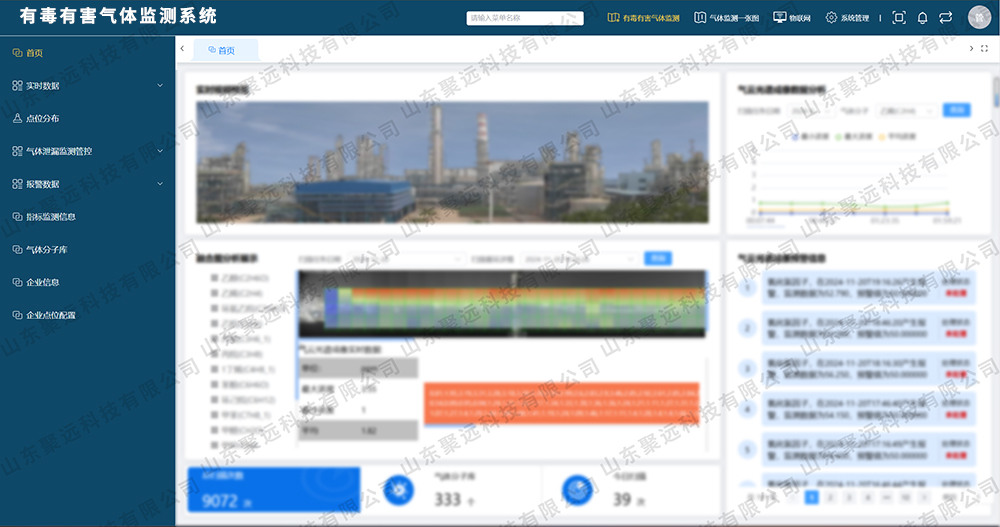
Task: Open notifications with the bell icon
Action: (x=922, y=18)
